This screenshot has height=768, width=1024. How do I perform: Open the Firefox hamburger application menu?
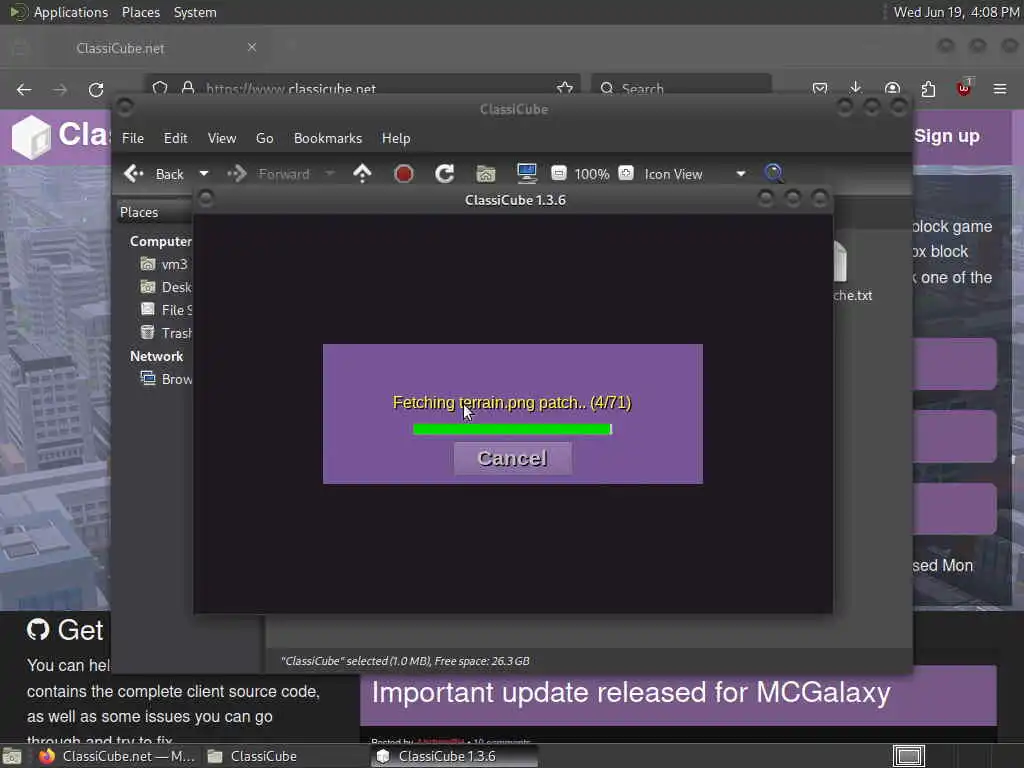point(1000,89)
